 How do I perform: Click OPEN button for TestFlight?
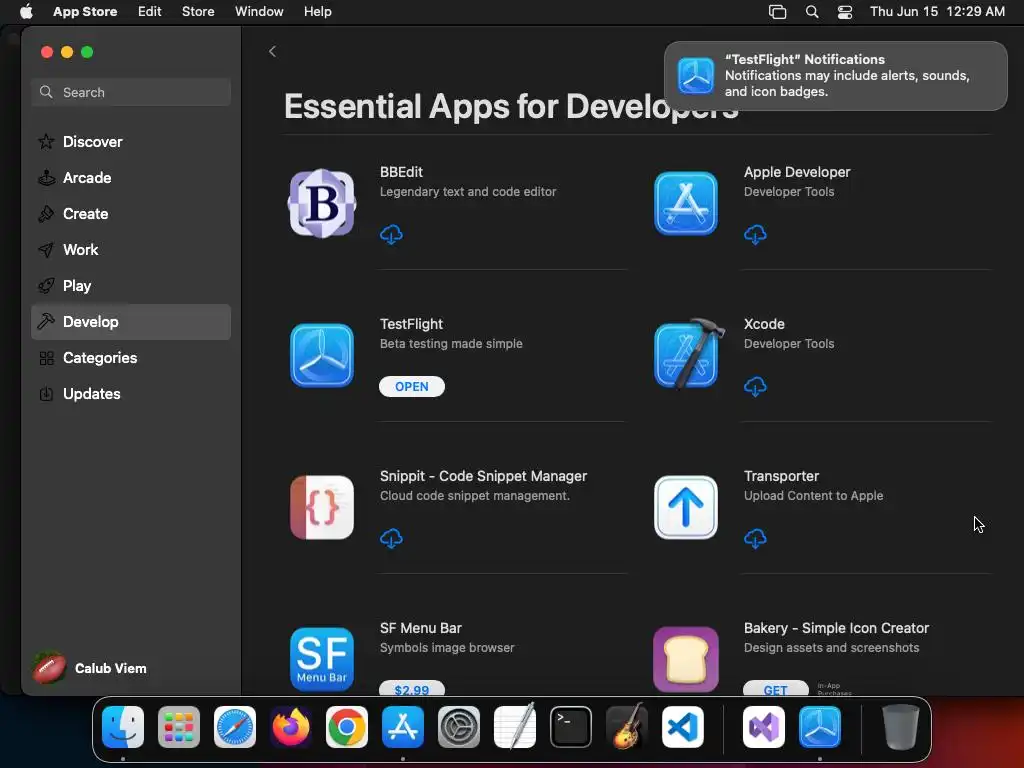coord(411,387)
